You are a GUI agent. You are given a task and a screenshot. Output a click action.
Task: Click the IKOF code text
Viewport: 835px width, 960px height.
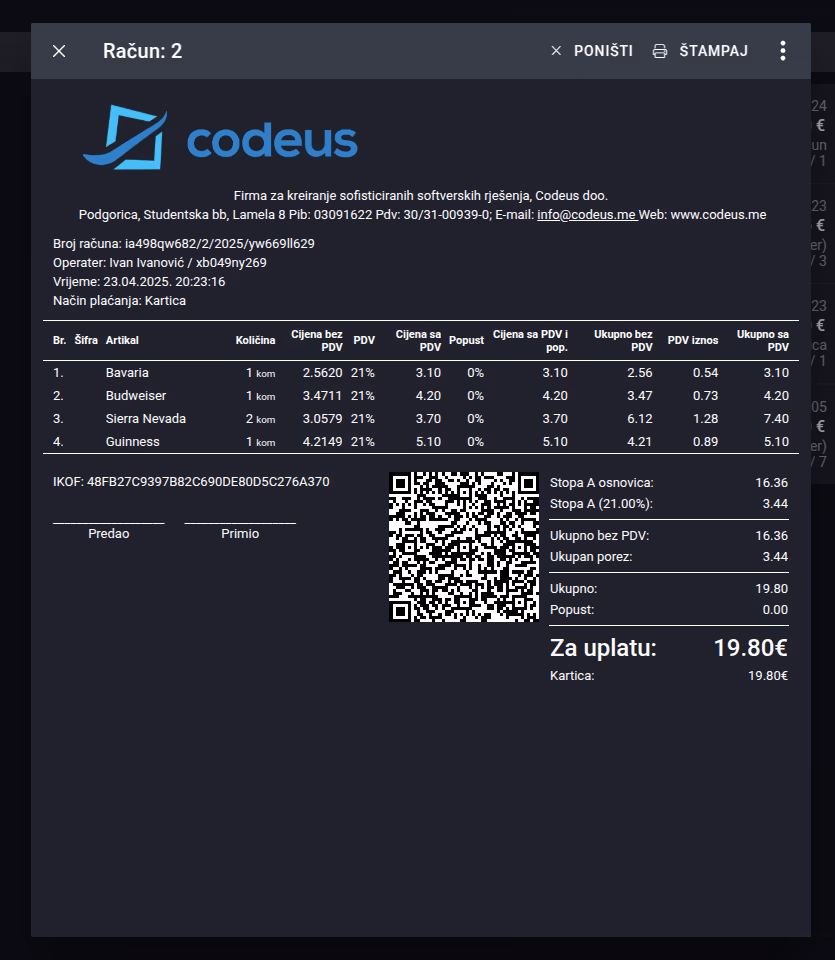191,482
